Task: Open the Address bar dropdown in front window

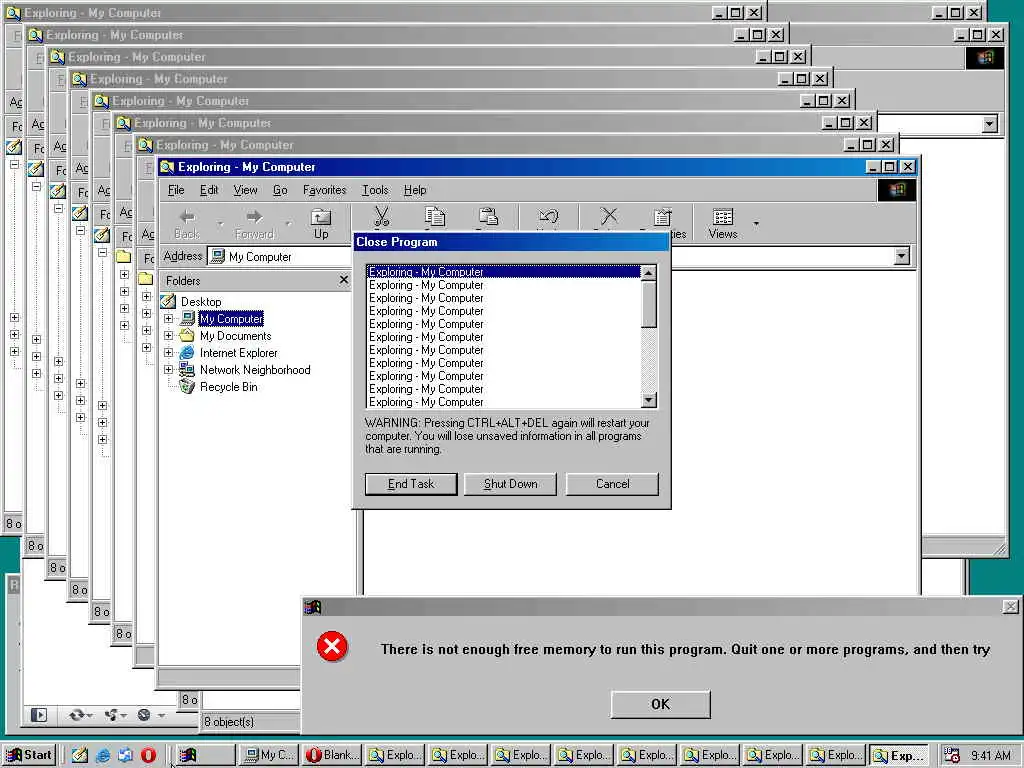Action: (x=901, y=256)
